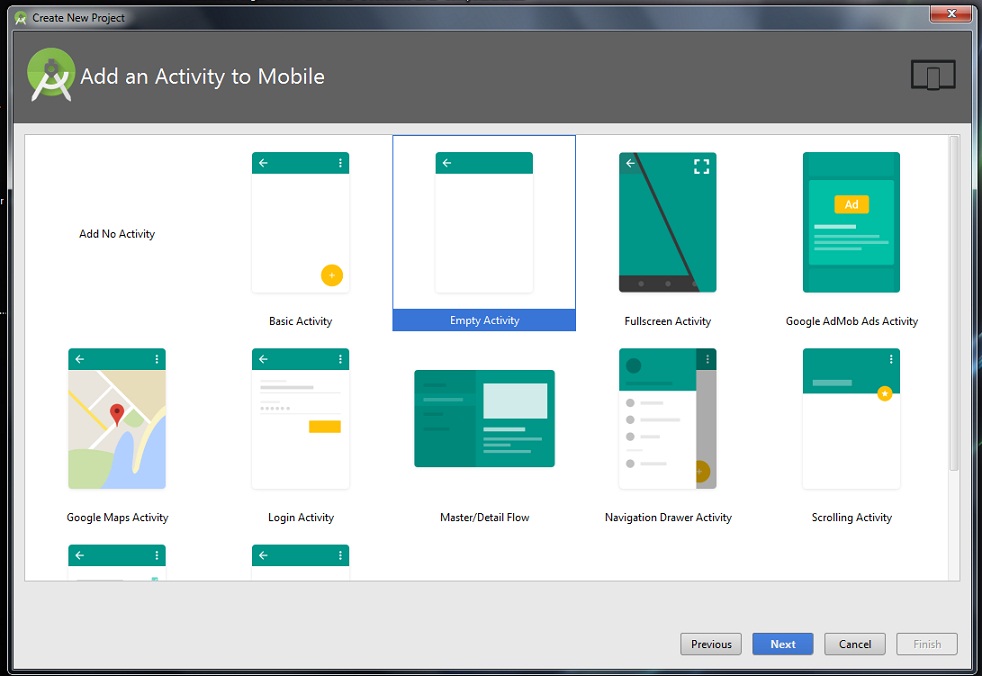Choose the Empty Activity template thumbnail
The image size is (982, 676).
click(x=484, y=222)
